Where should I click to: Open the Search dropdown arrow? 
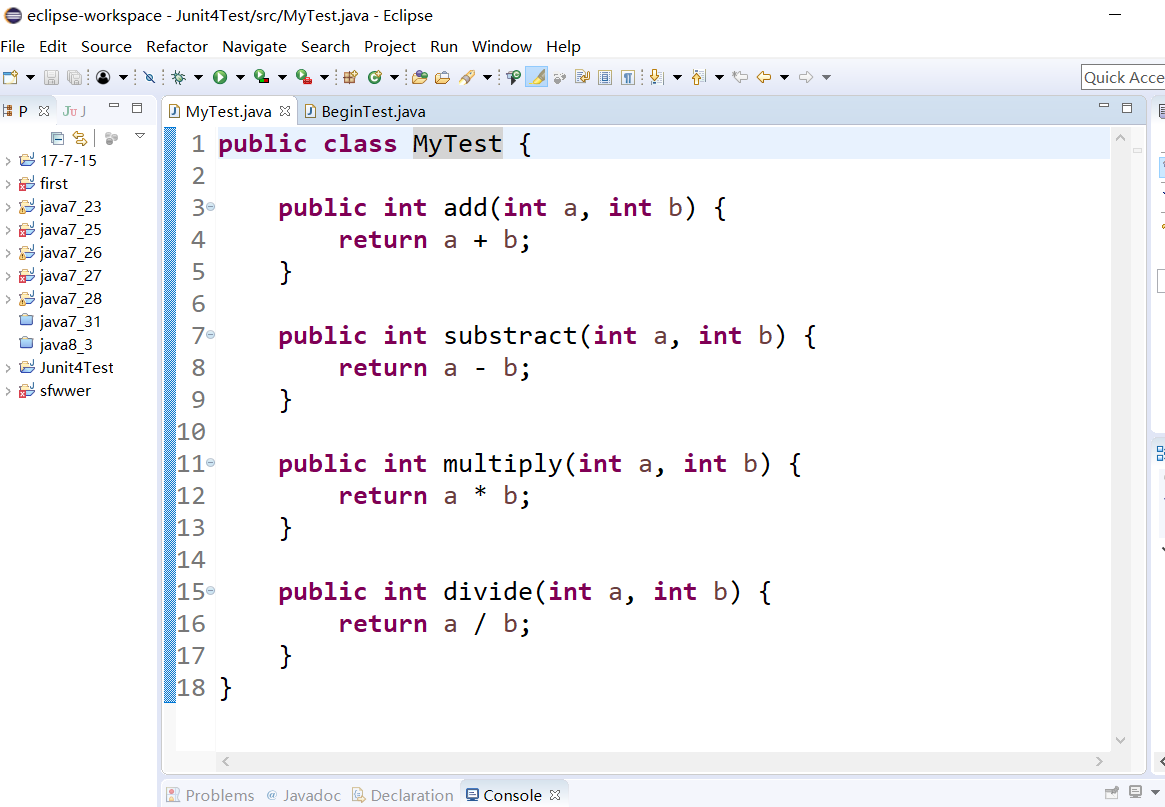click(487, 77)
